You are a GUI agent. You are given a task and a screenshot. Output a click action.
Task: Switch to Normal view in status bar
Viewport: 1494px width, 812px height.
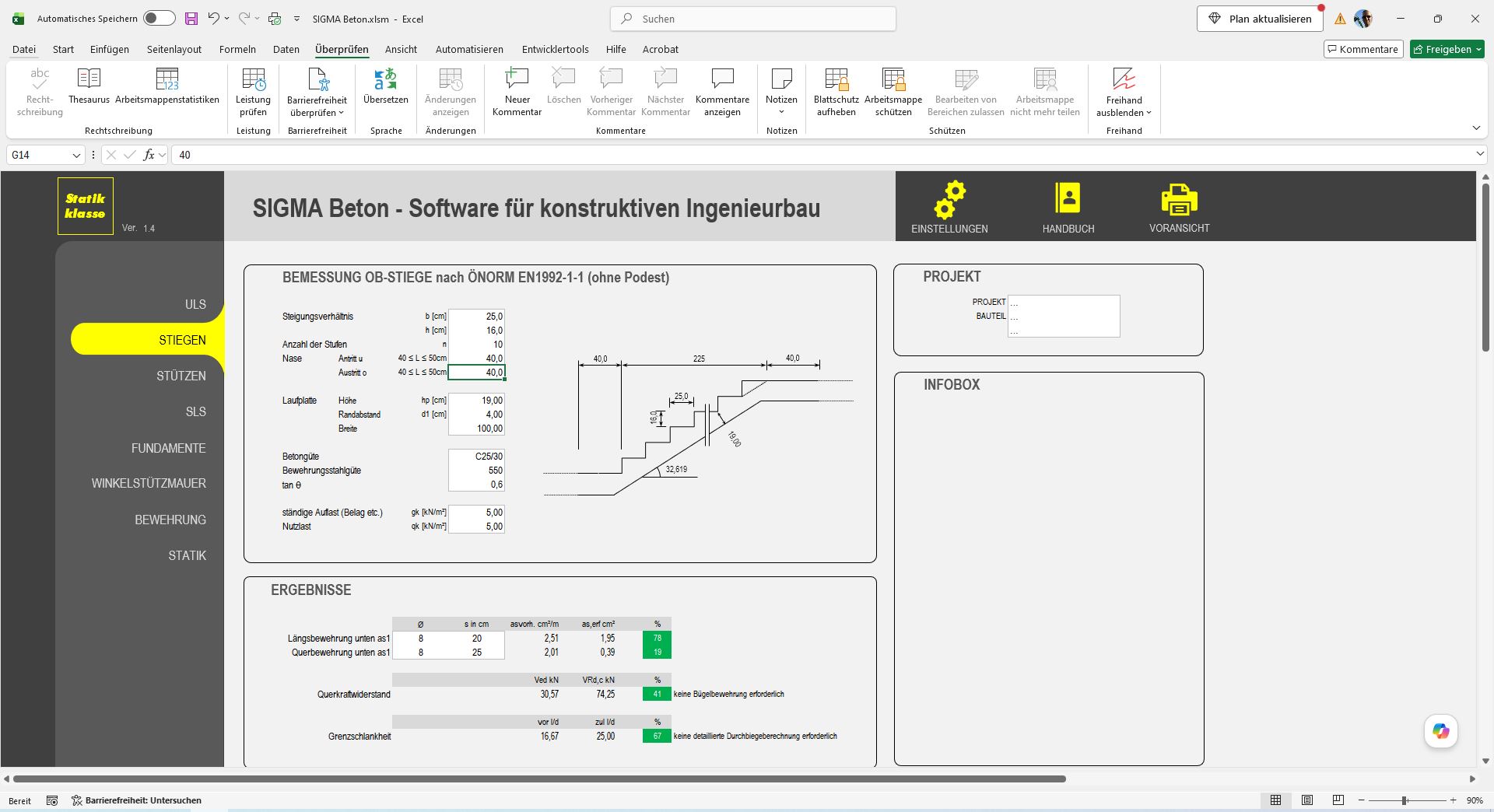[1275, 800]
